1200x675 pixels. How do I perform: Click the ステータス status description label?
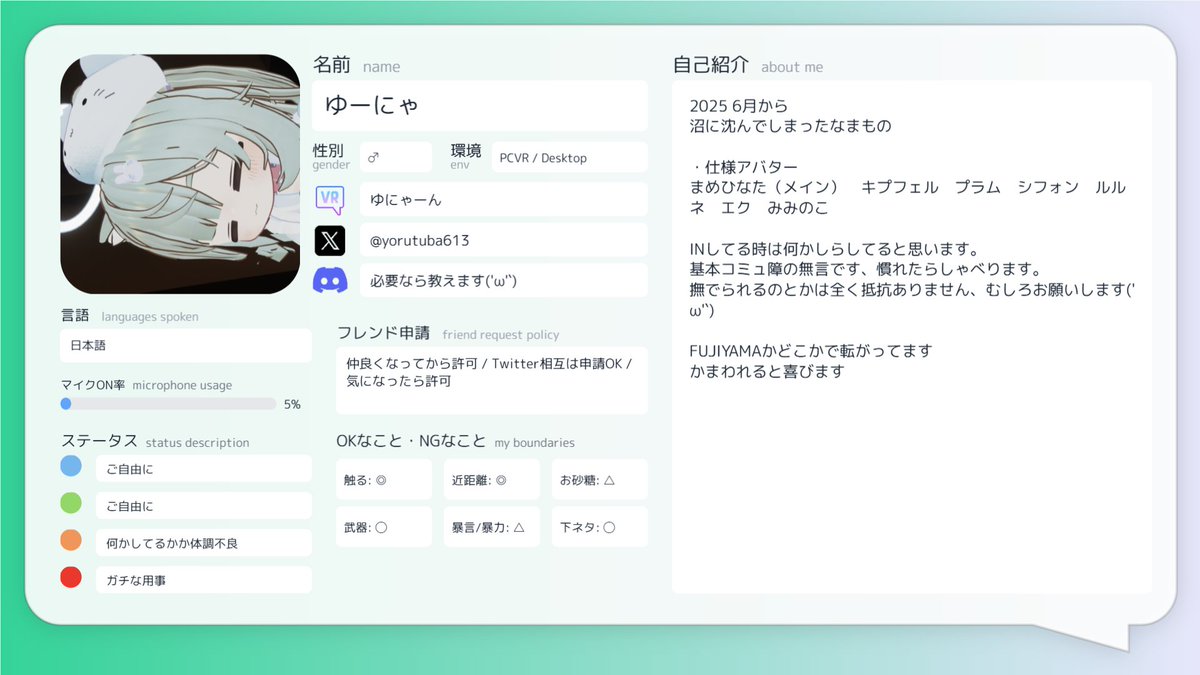point(155,441)
